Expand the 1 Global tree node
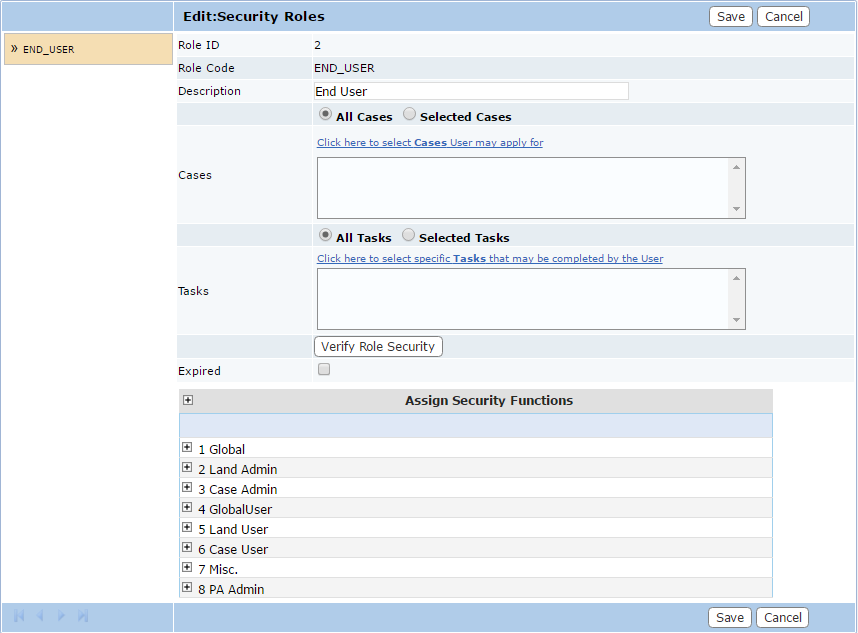Image resolution: width=858 pixels, height=633 pixels. tap(187, 448)
